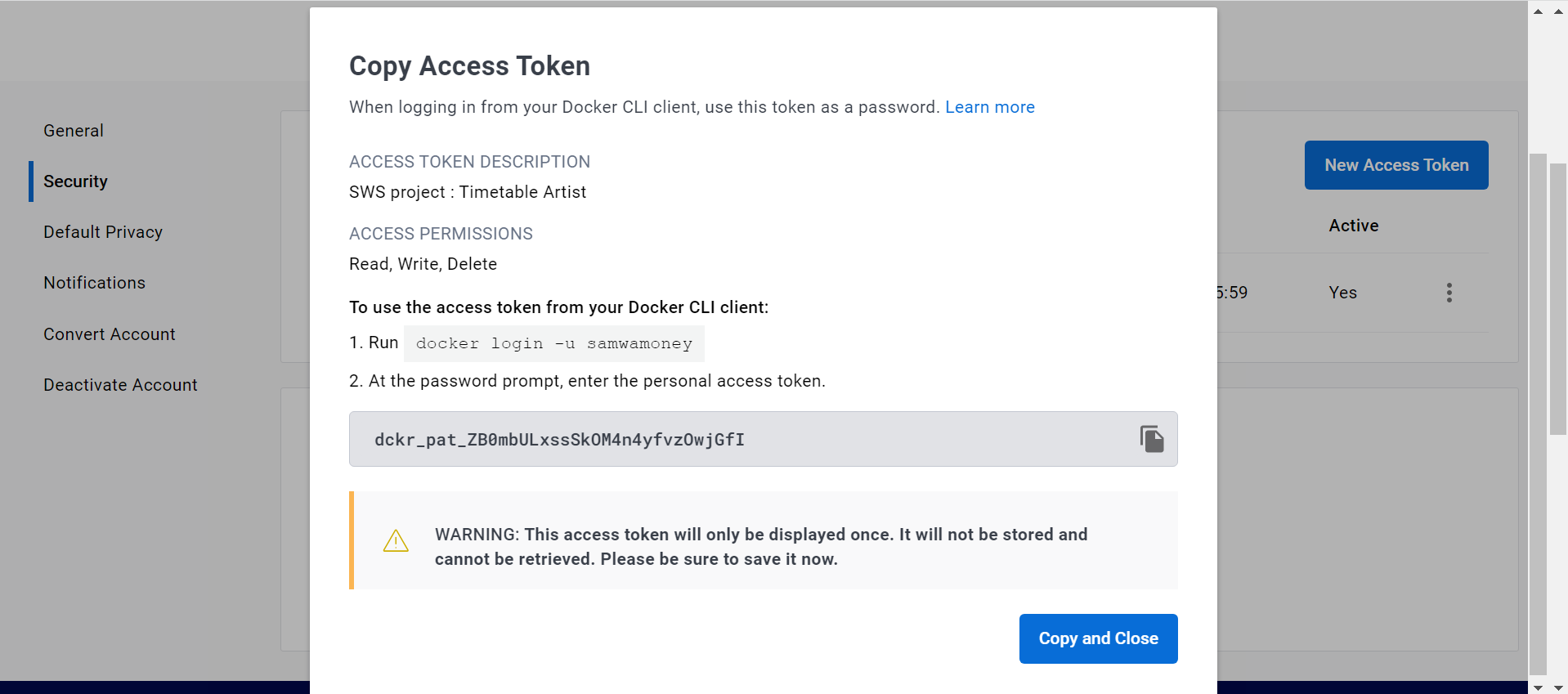Click the outer scrollbar up arrow

coord(1558,11)
